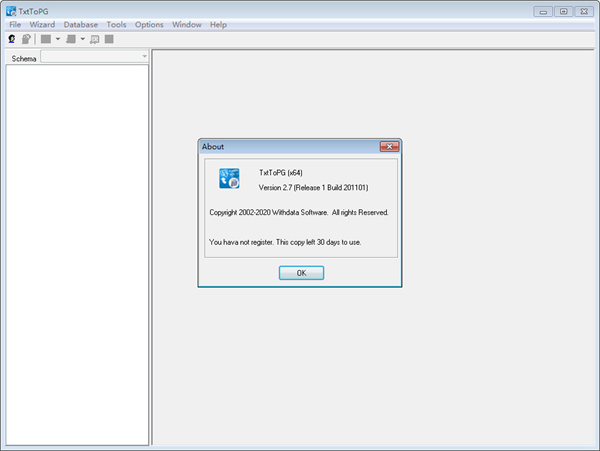Click the TxtToPG logo in About dialog
The image size is (600, 451).
[229, 178]
